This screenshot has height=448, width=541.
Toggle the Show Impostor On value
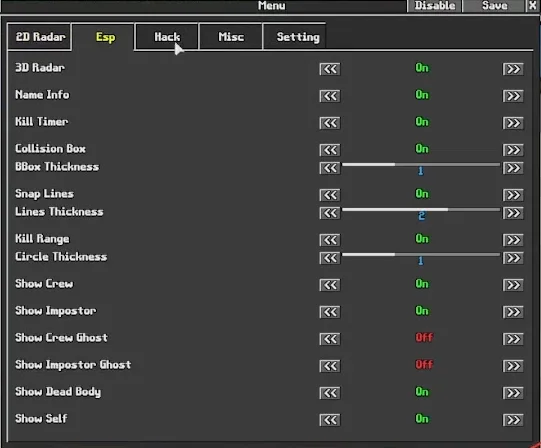422,311
